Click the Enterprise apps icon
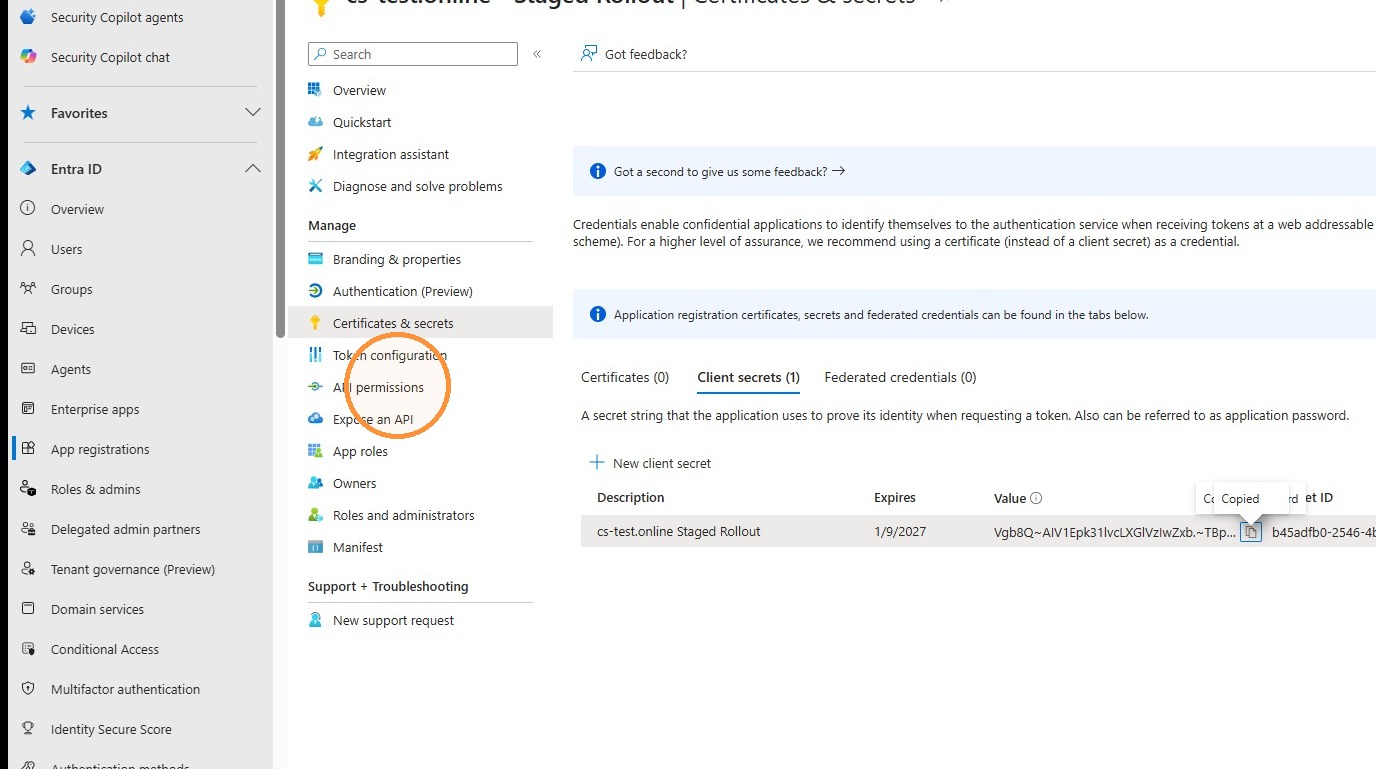 click(x=28, y=409)
